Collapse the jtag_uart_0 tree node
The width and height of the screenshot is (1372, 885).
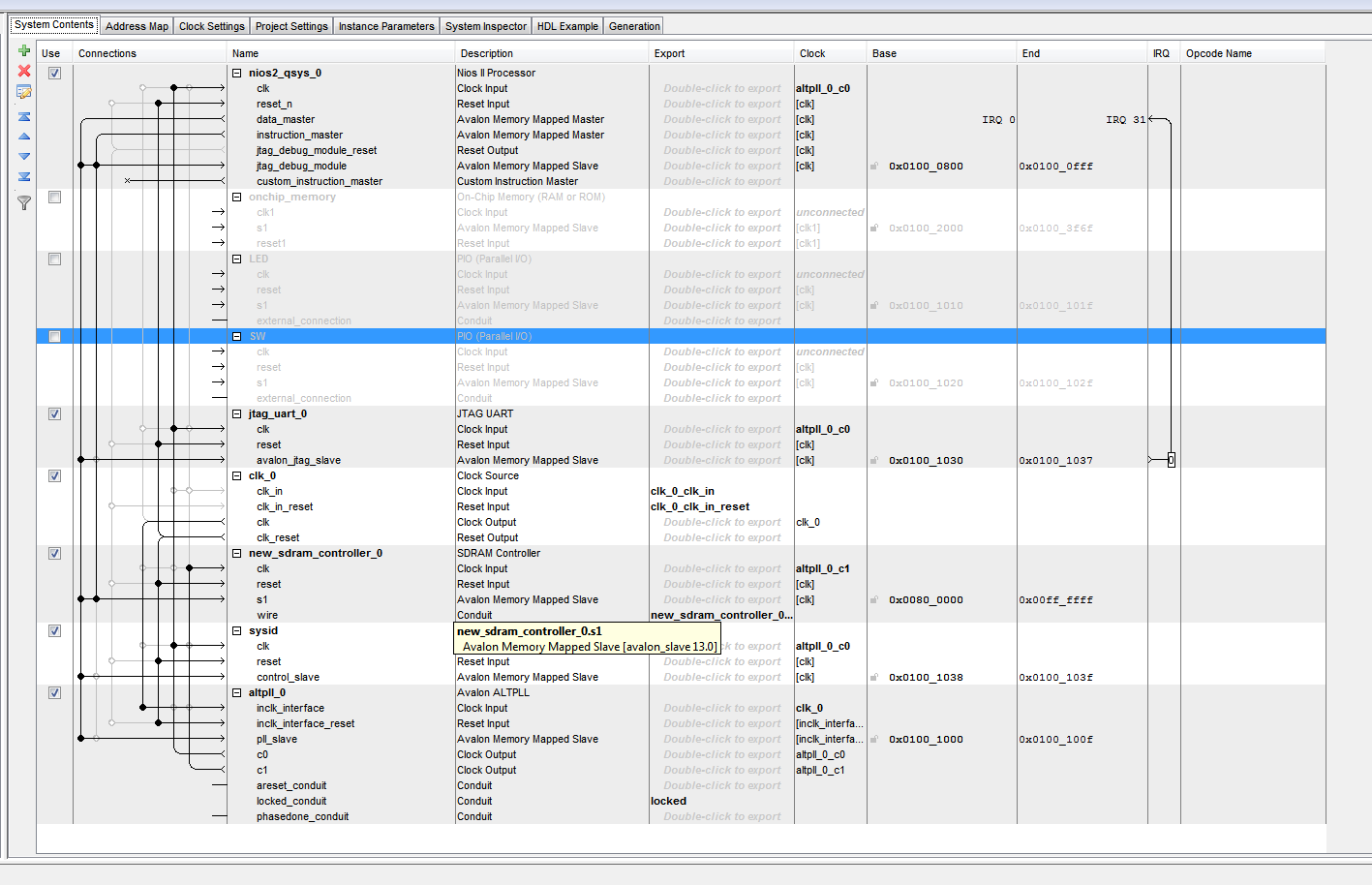(x=237, y=413)
